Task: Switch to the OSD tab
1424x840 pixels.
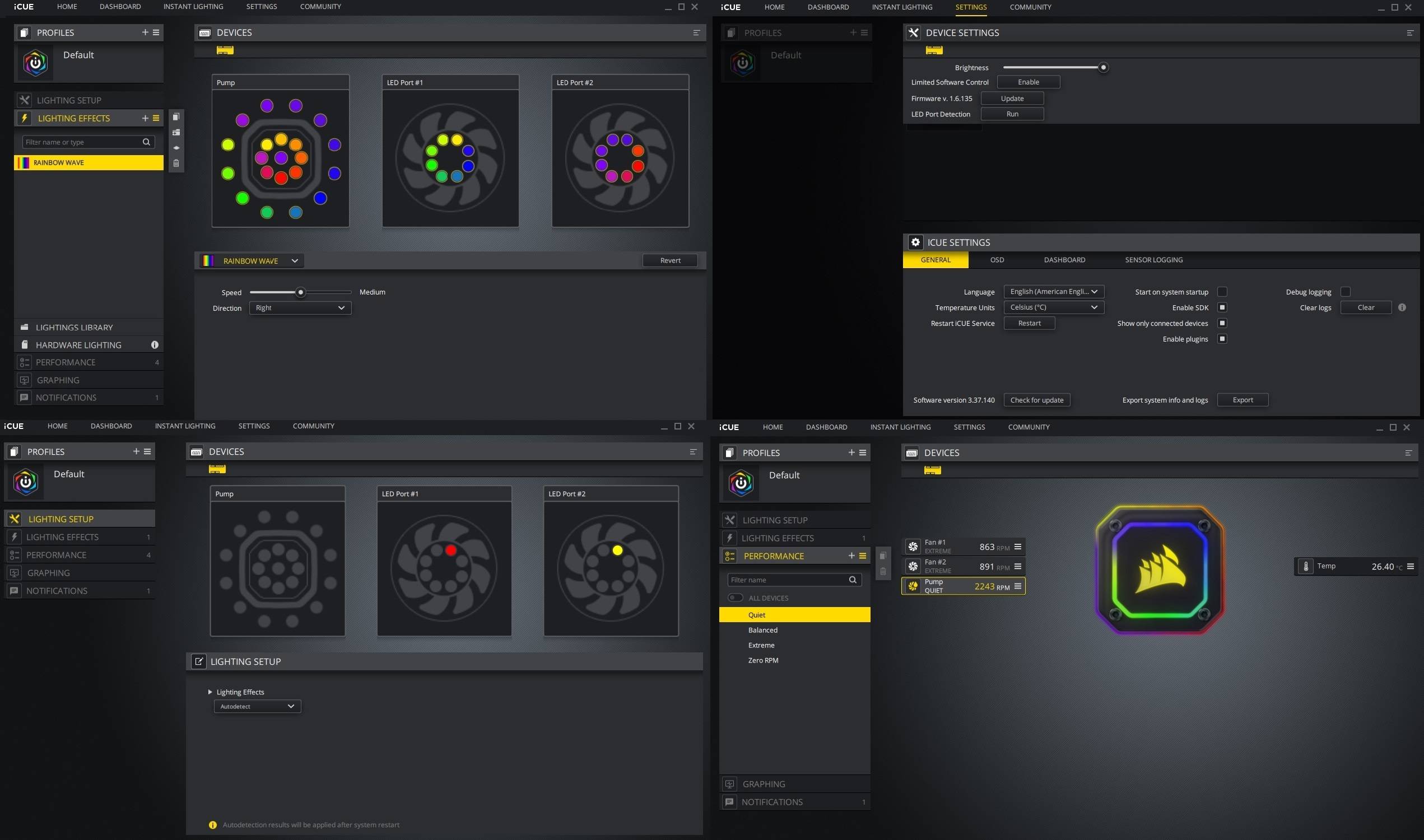Action: pyautogui.click(x=997, y=260)
